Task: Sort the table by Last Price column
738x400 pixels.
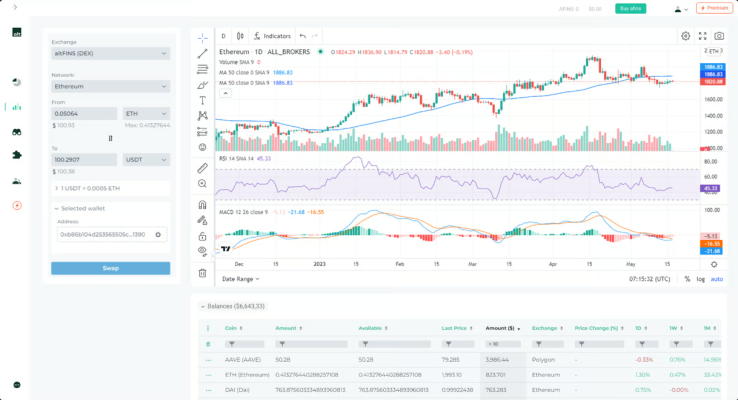Action: 457,328
